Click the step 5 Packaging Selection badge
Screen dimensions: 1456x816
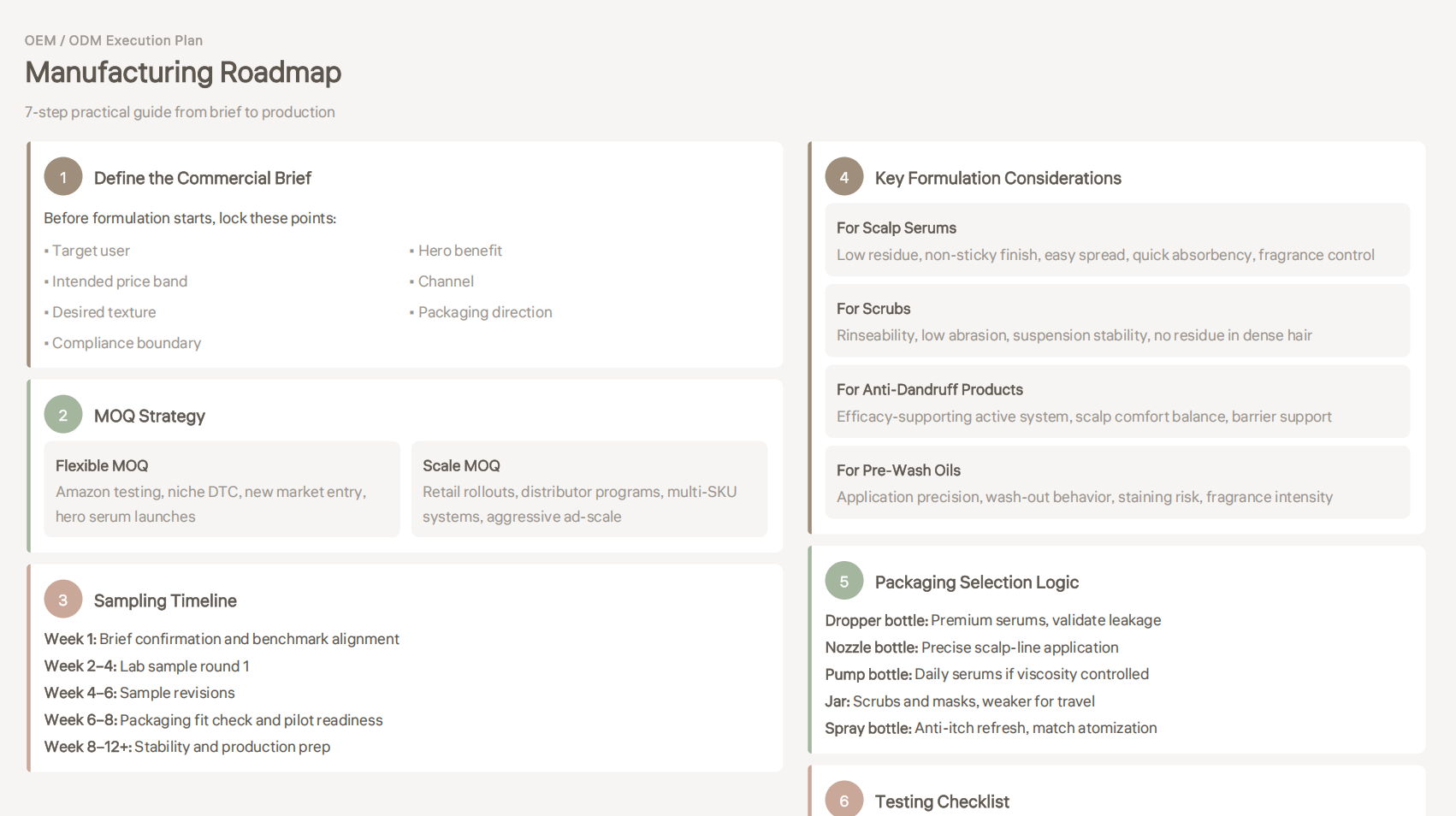tap(843, 580)
